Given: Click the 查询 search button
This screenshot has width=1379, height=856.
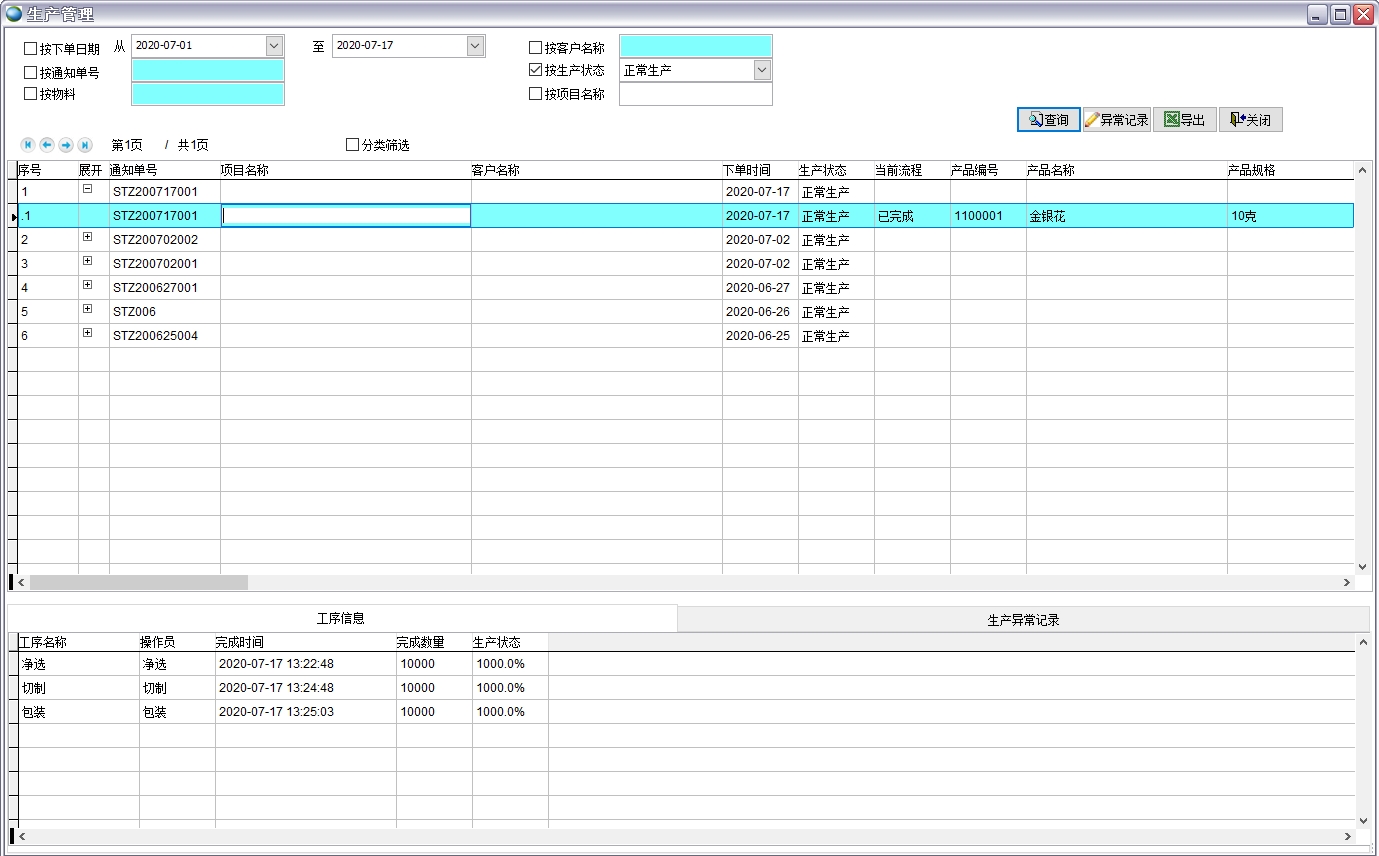Looking at the screenshot, I should 1048,120.
